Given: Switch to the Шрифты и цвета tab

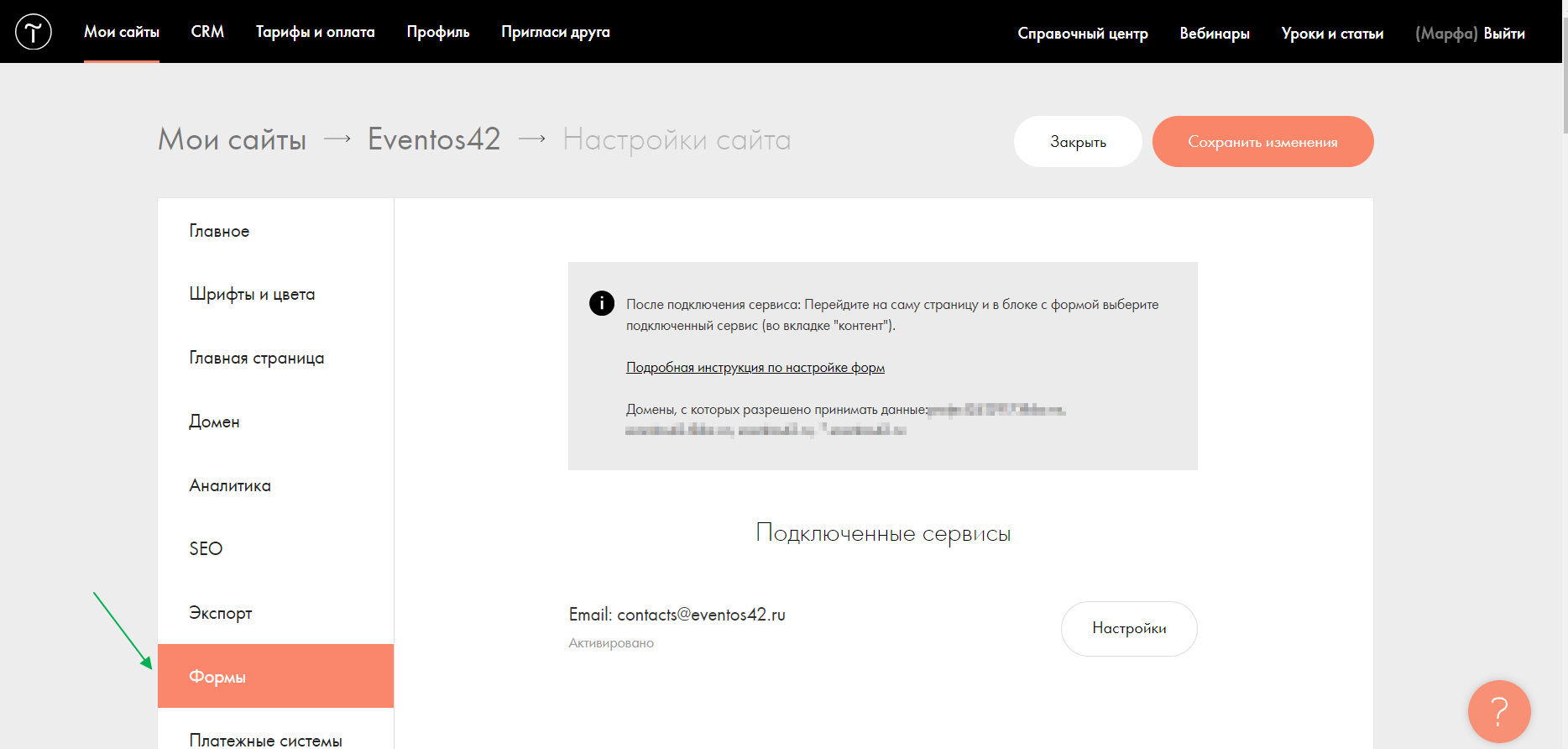Looking at the screenshot, I should (252, 295).
